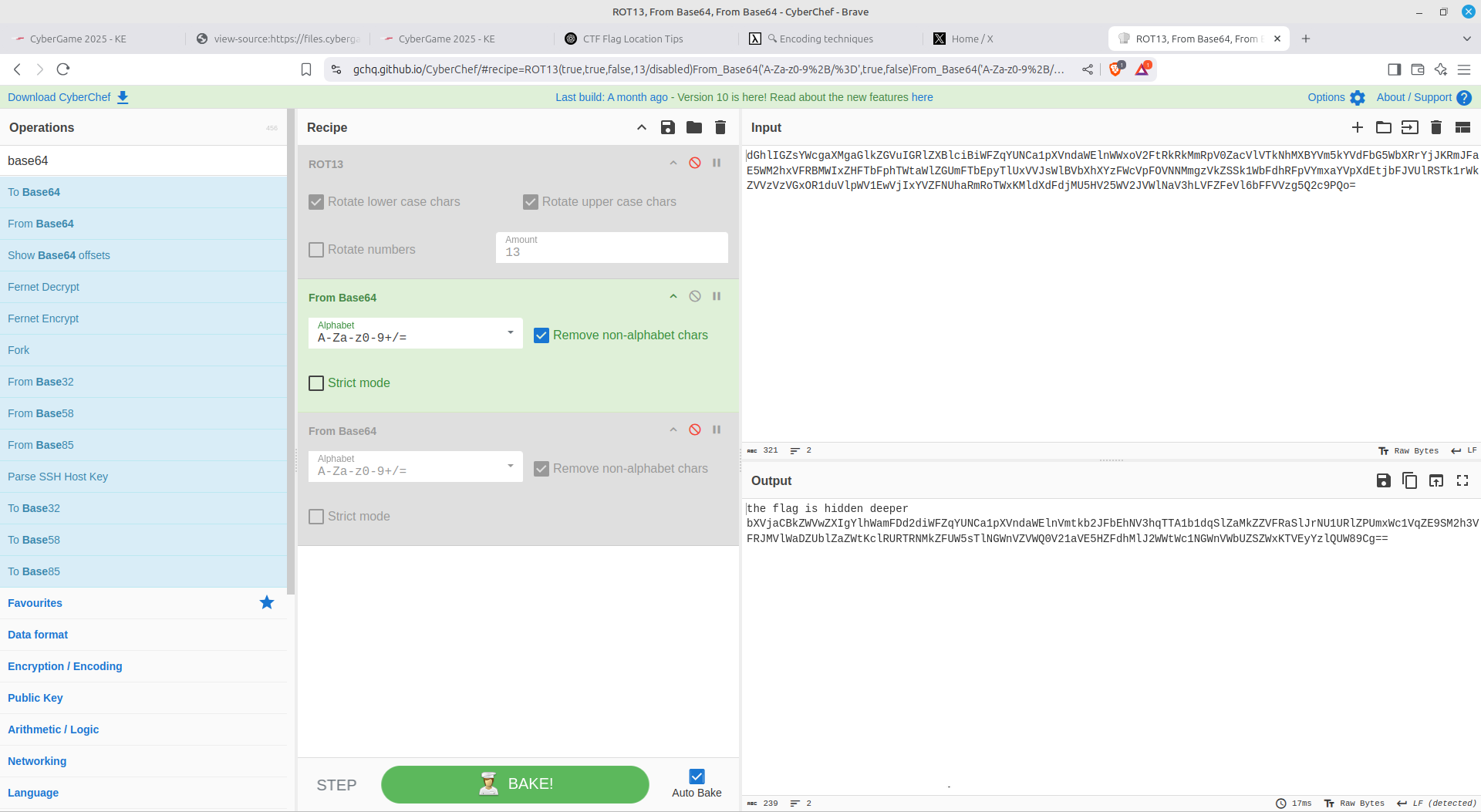Expand the Encryption / Encoding category
Screen dimensions: 1481x812
(x=65, y=666)
